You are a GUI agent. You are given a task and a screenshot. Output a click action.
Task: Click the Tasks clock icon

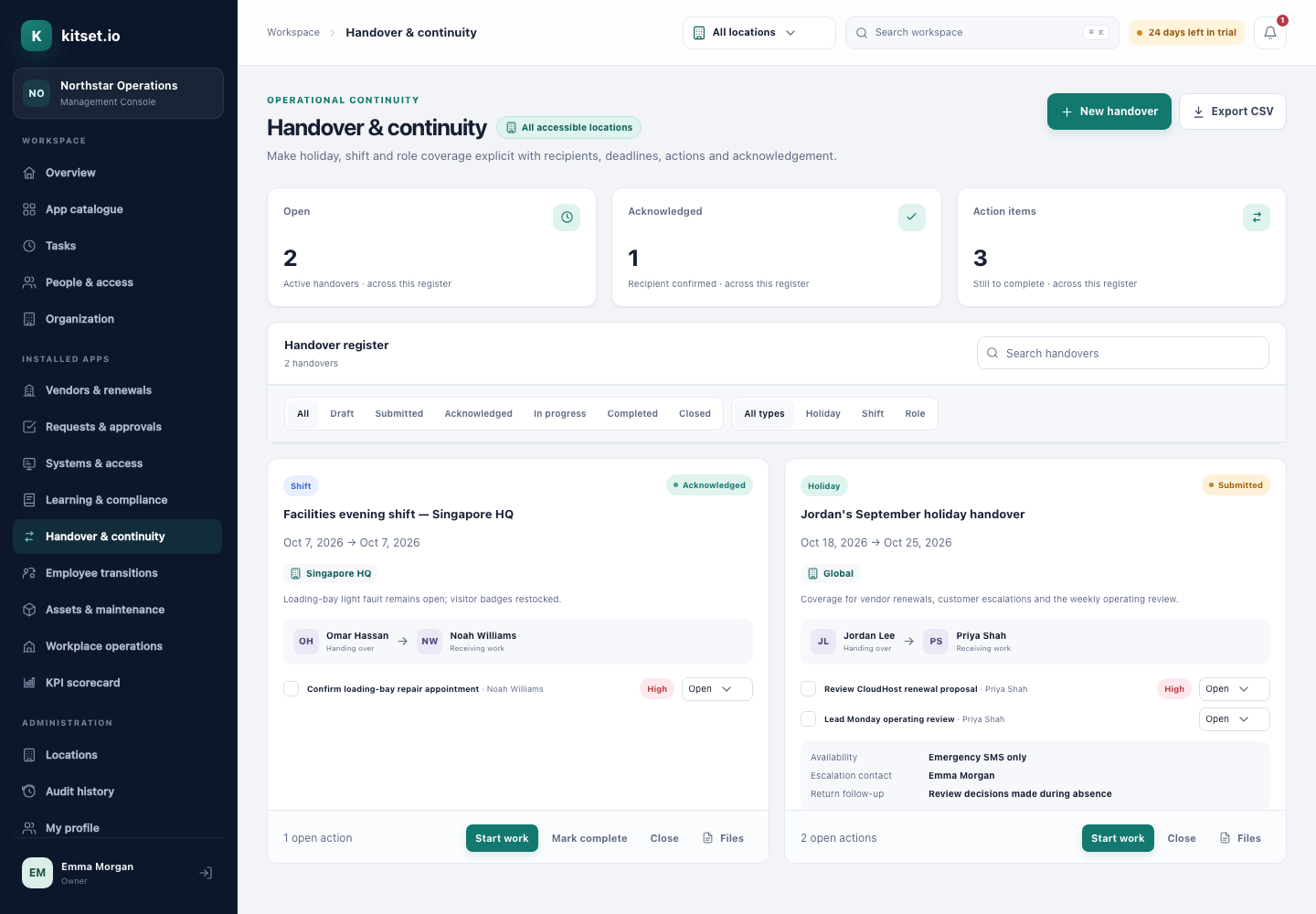(29, 246)
